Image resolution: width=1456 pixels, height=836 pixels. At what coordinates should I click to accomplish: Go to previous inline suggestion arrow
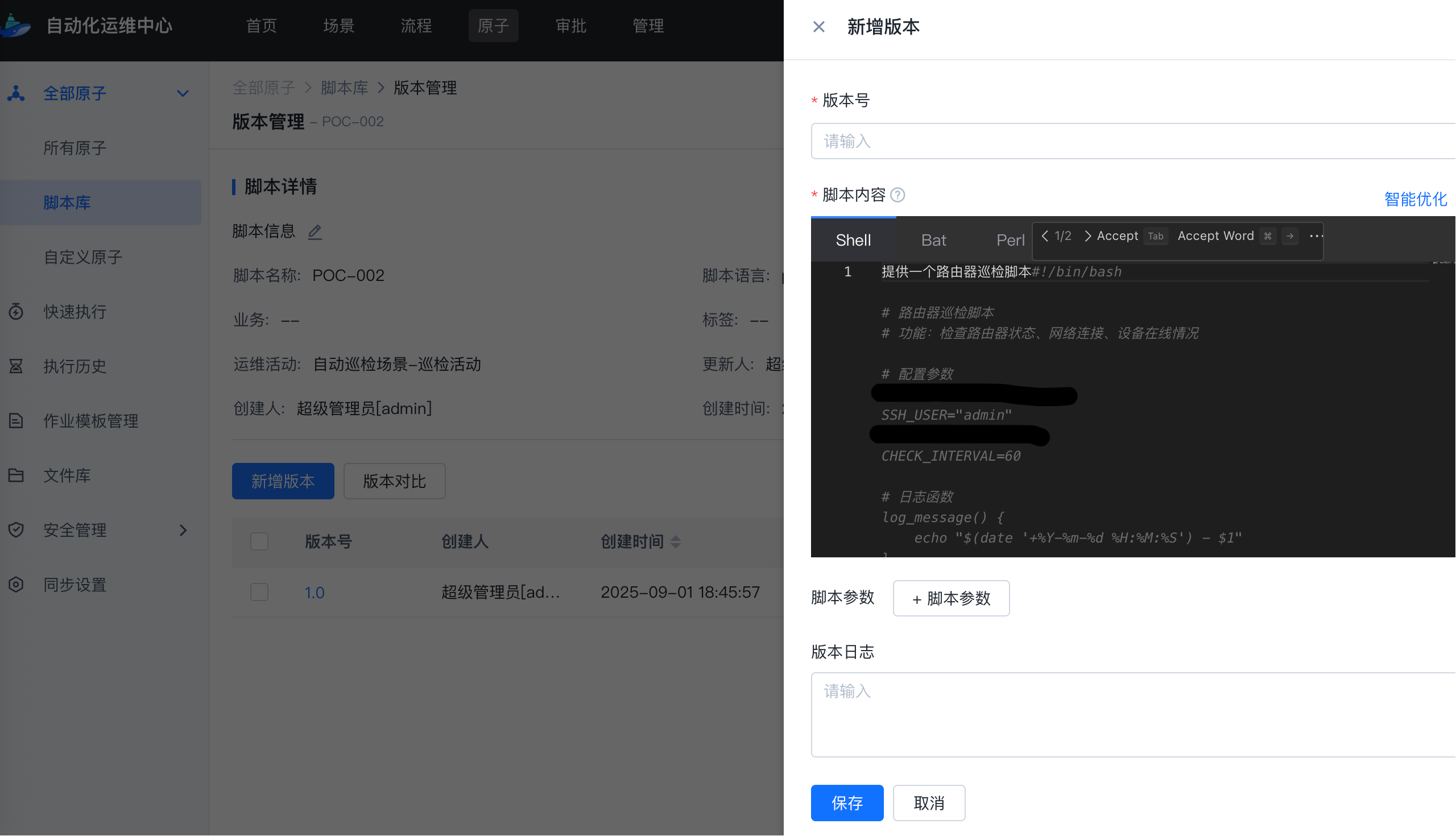(x=1045, y=237)
